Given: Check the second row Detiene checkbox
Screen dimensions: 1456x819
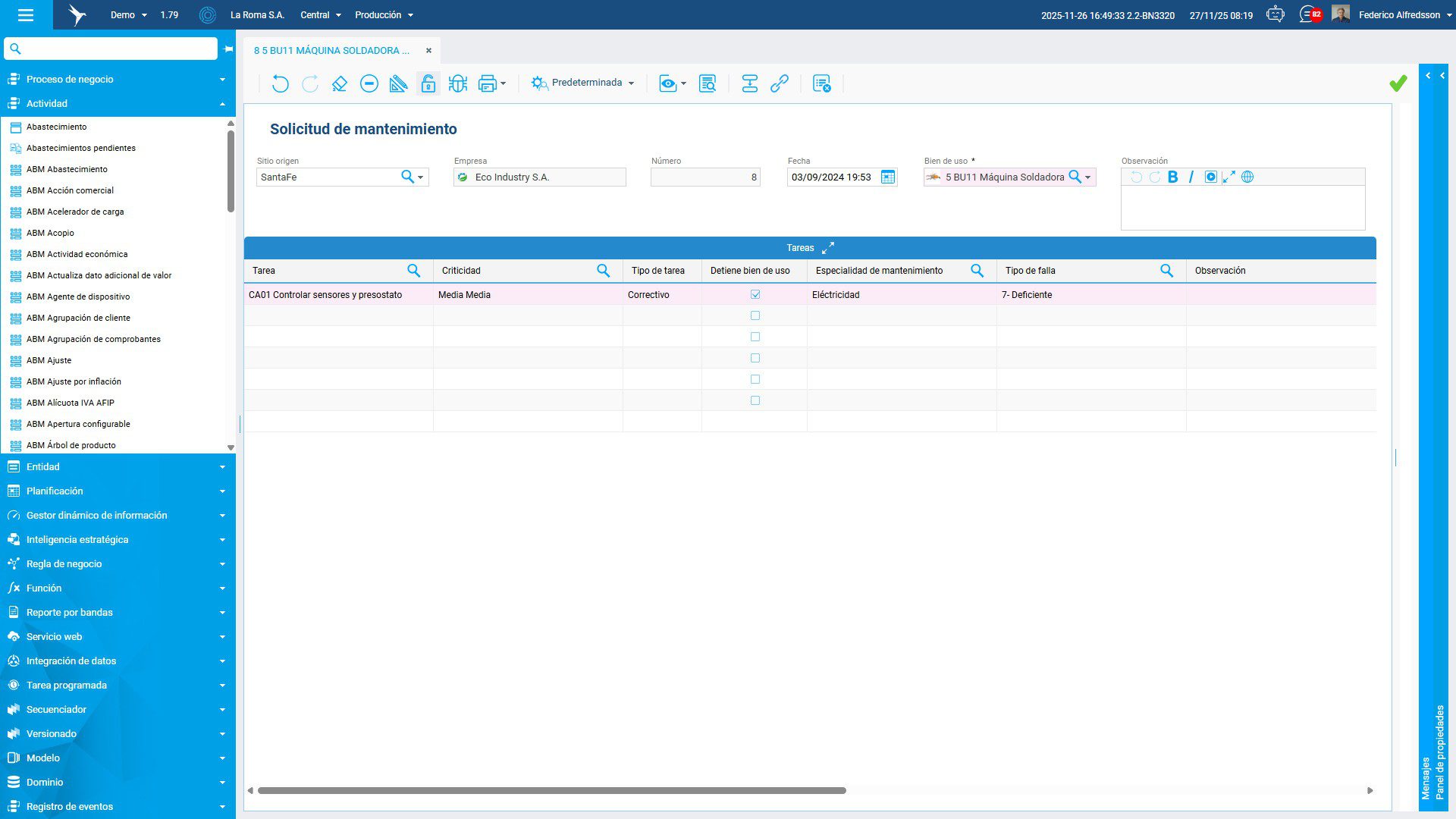Looking at the screenshot, I should [x=755, y=315].
